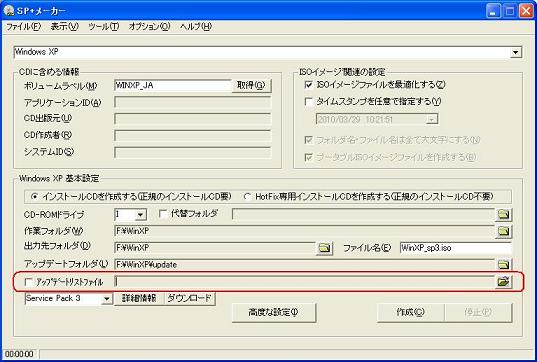Open 高度な設定 settings button
Viewport: 537px width, 362px height.
273,312
